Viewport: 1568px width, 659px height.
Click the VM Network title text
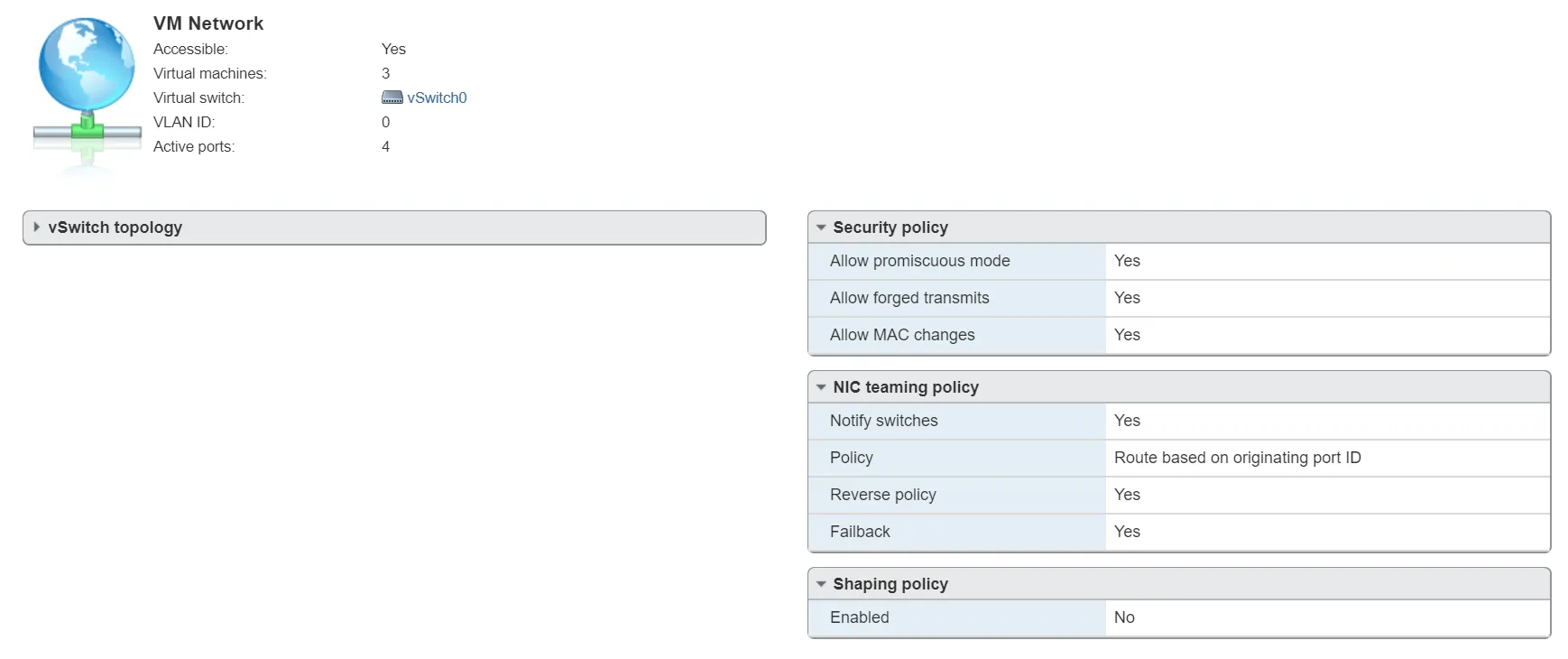point(208,23)
